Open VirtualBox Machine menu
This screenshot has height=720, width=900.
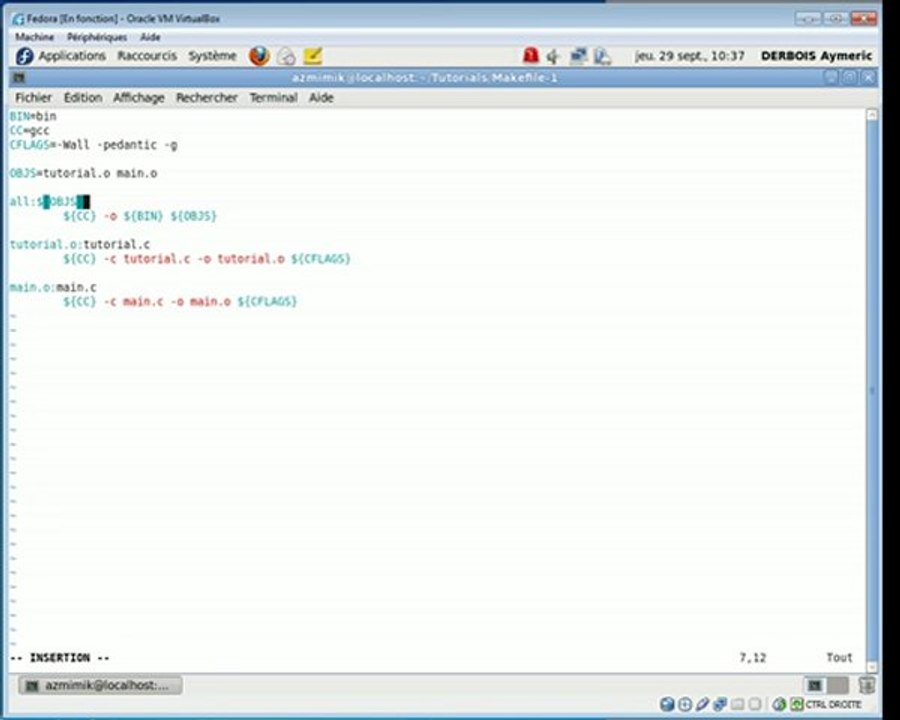coord(34,37)
